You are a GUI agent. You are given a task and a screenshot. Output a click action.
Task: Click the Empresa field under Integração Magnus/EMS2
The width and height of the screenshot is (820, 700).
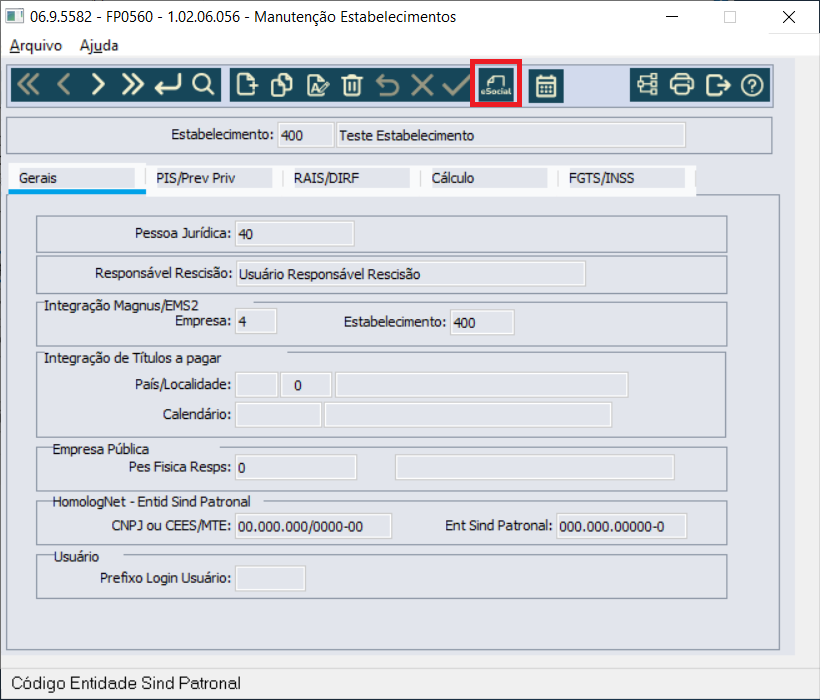click(x=256, y=322)
